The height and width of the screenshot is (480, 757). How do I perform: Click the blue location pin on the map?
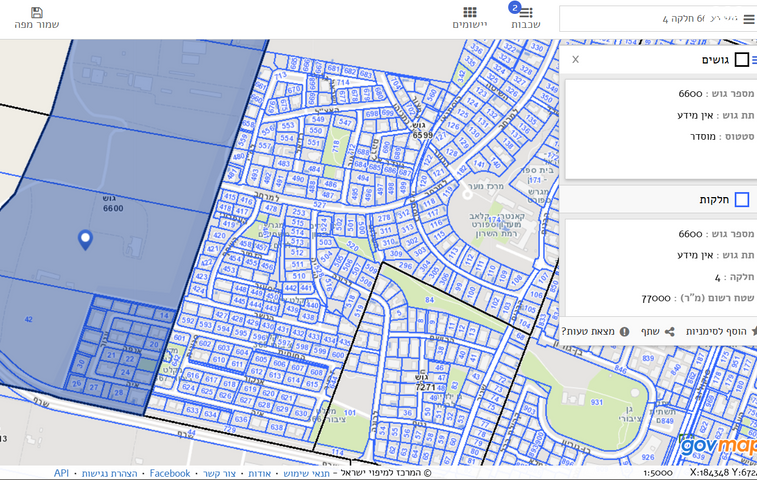[x=85, y=239]
